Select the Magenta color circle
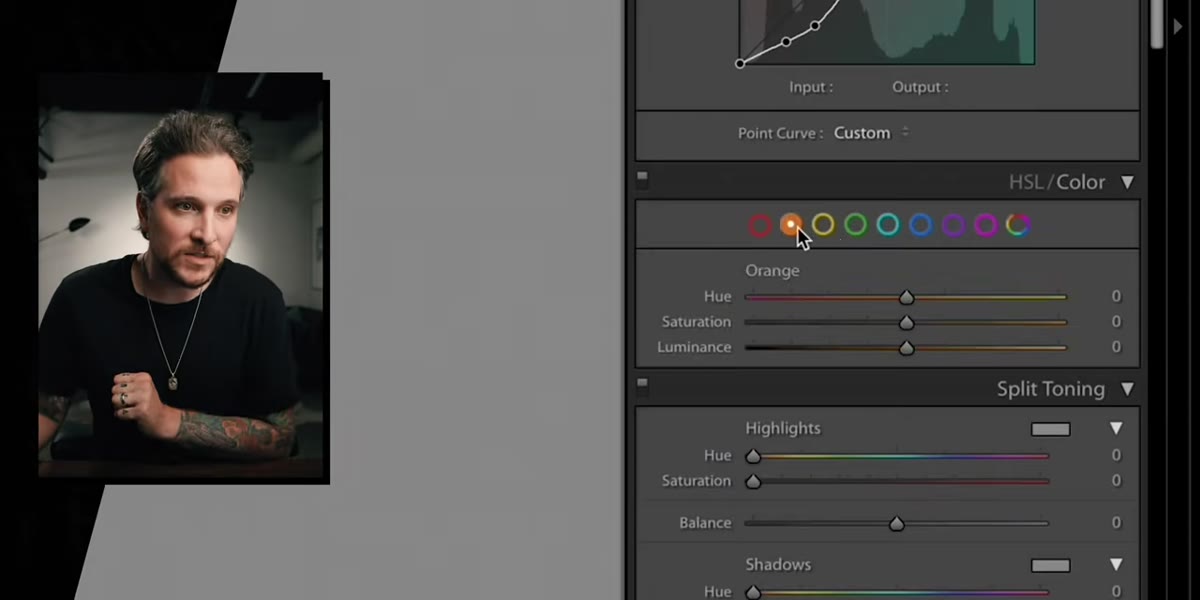This screenshot has height=600, width=1200. pos(986,225)
